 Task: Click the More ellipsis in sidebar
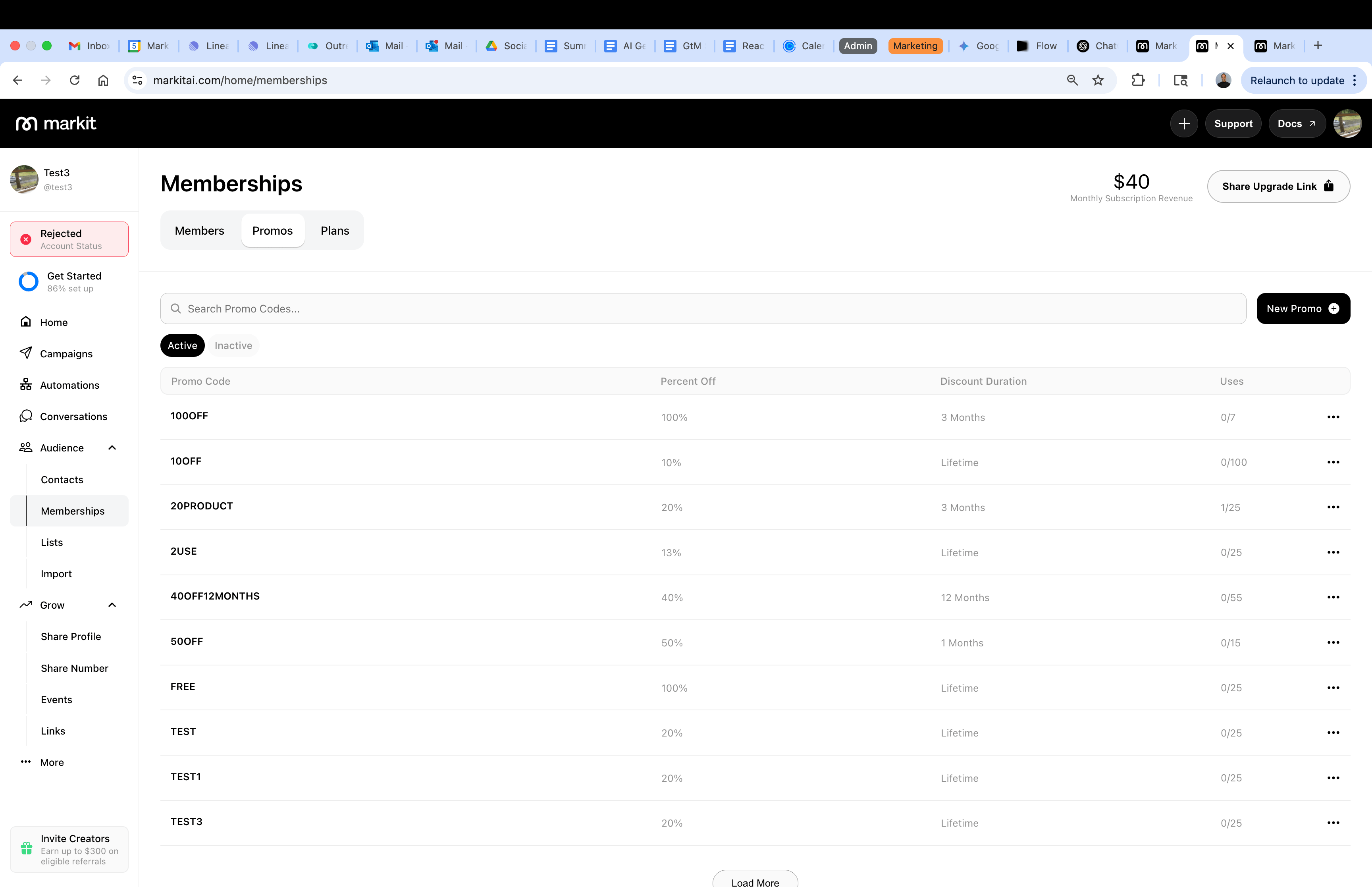coord(25,762)
